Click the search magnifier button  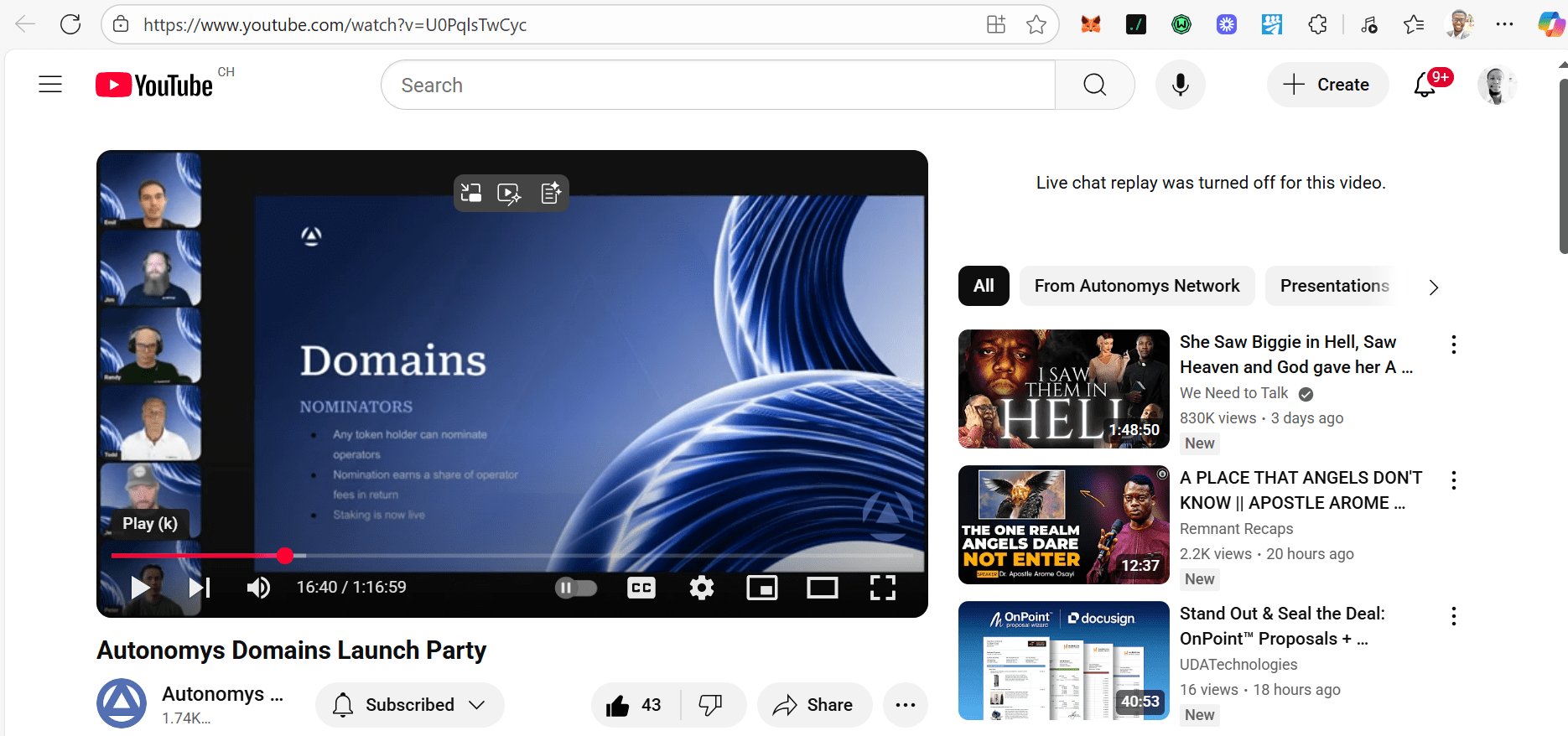(1094, 85)
